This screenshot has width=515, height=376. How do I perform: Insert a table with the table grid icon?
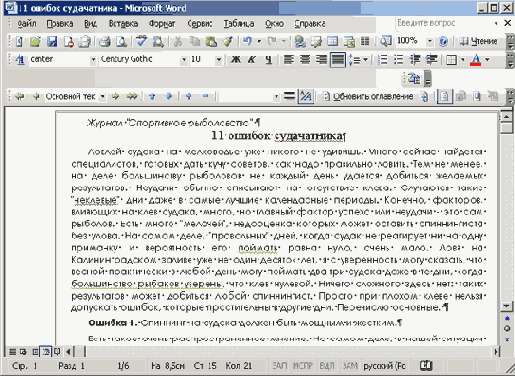pos(332,41)
